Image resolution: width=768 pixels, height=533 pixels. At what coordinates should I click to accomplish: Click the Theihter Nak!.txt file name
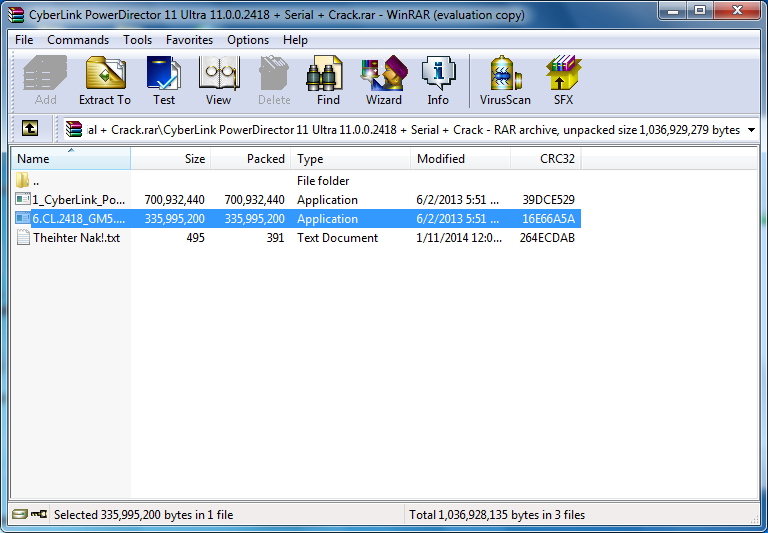coord(76,238)
